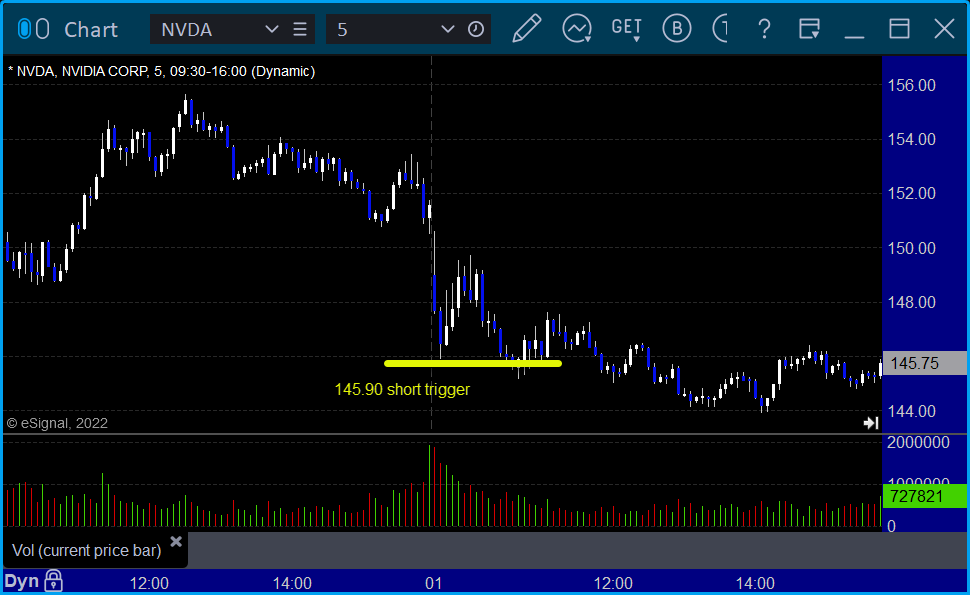Minimize the Chart window
970x595 pixels.
click(x=854, y=36)
